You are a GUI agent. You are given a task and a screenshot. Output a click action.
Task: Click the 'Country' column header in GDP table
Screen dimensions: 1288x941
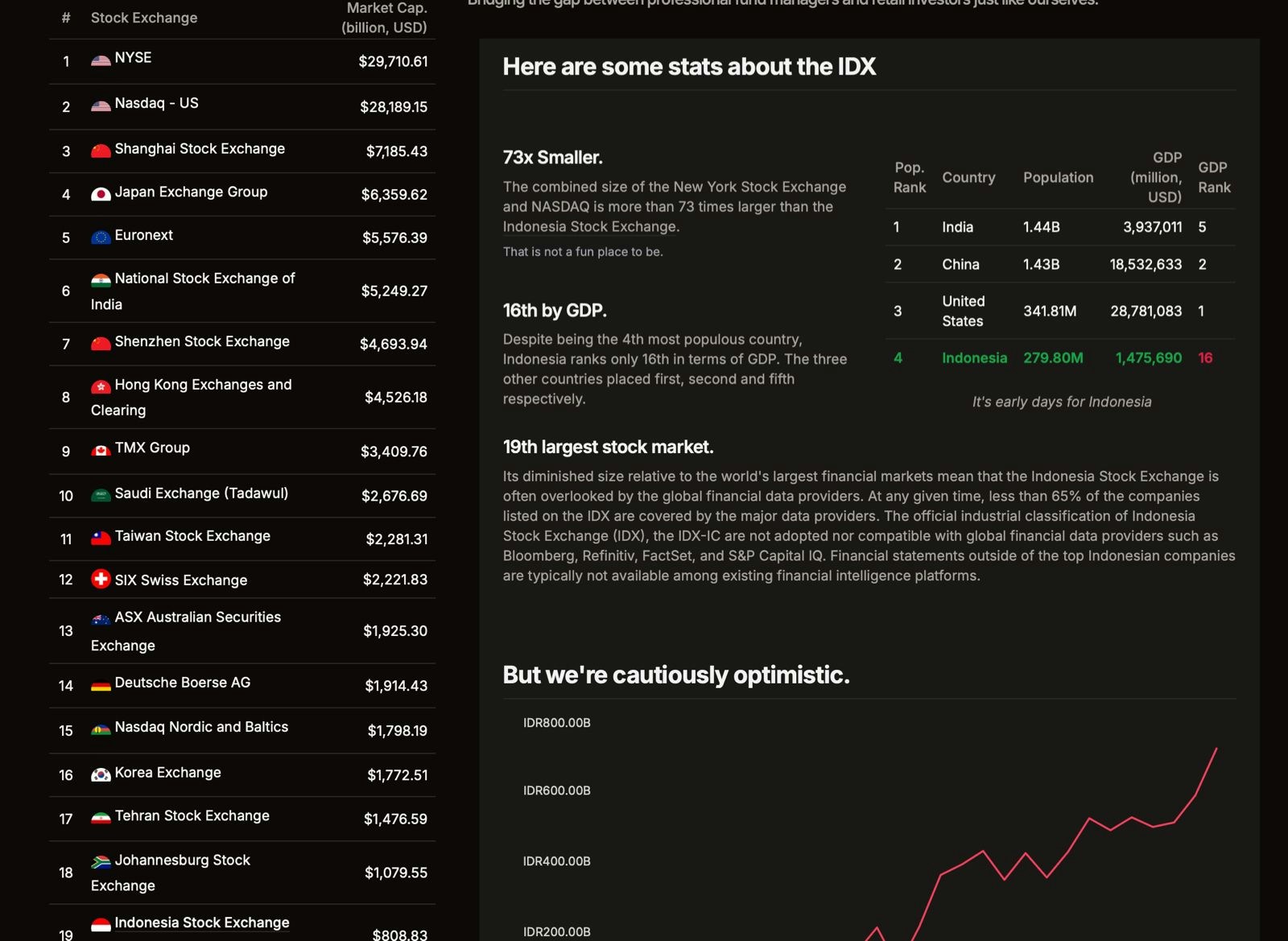(x=968, y=177)
